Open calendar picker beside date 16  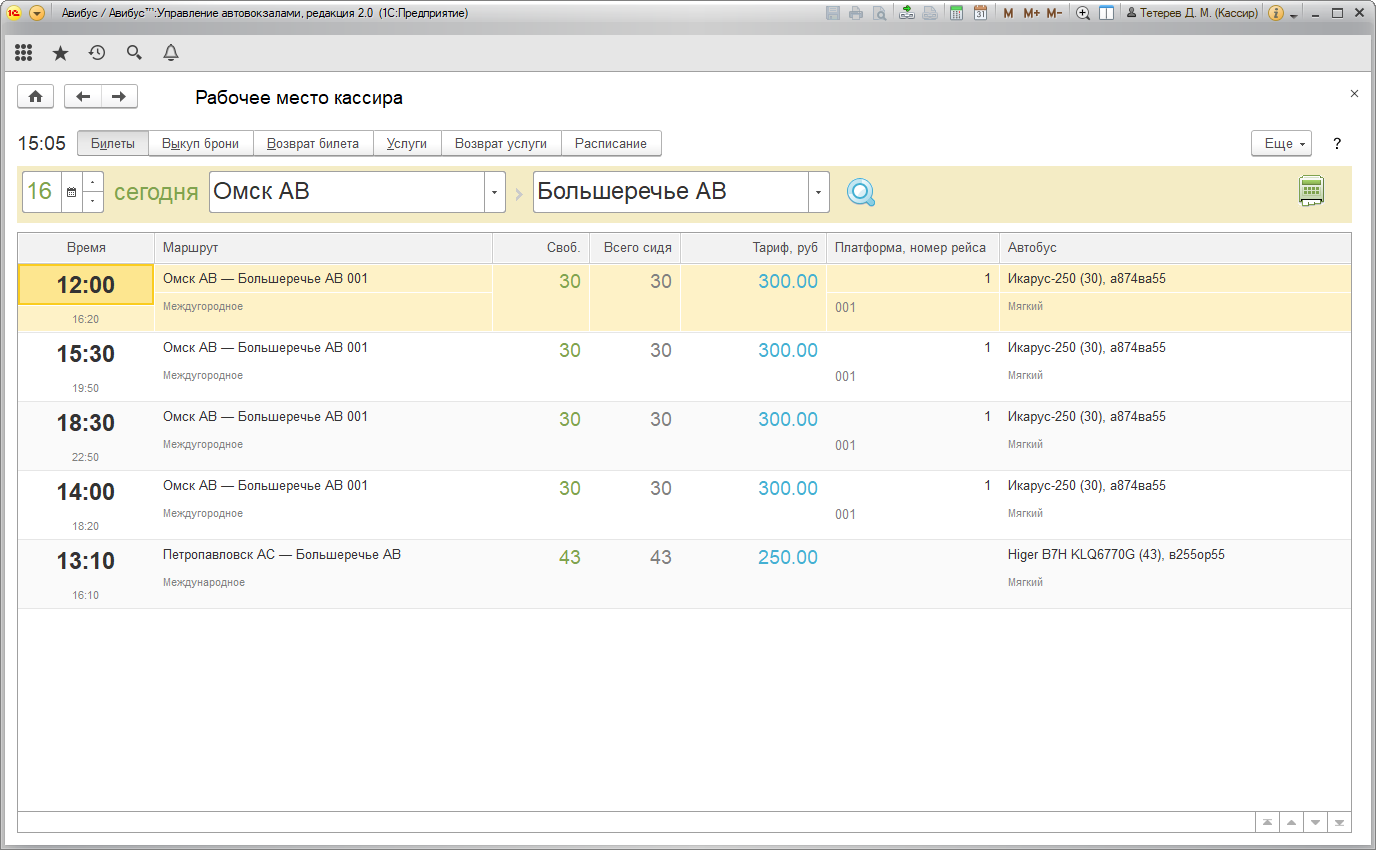tap(71, 192)
